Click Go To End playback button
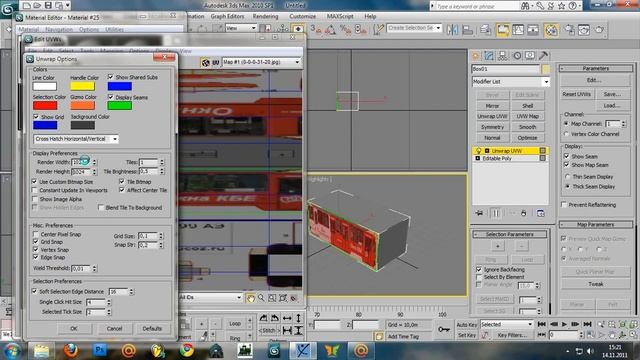This screenshot has height=360, width=640. pos(587,324)
